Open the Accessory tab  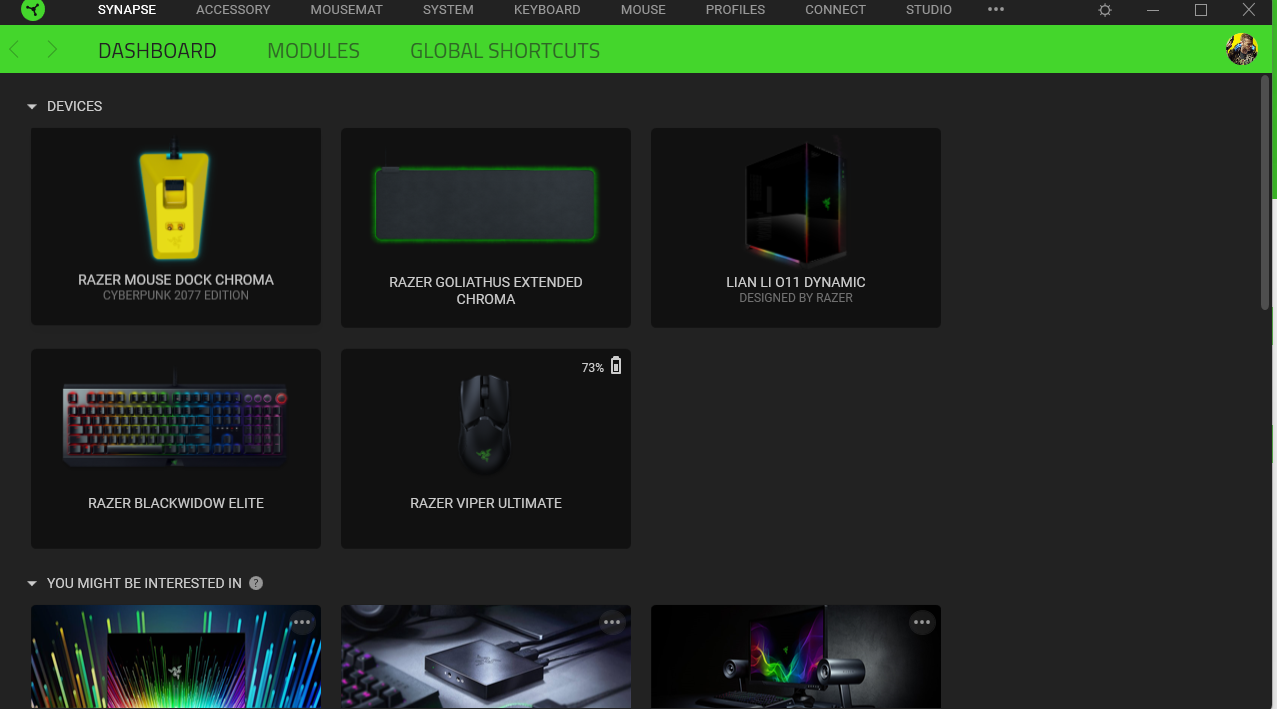tap(233, 10)
